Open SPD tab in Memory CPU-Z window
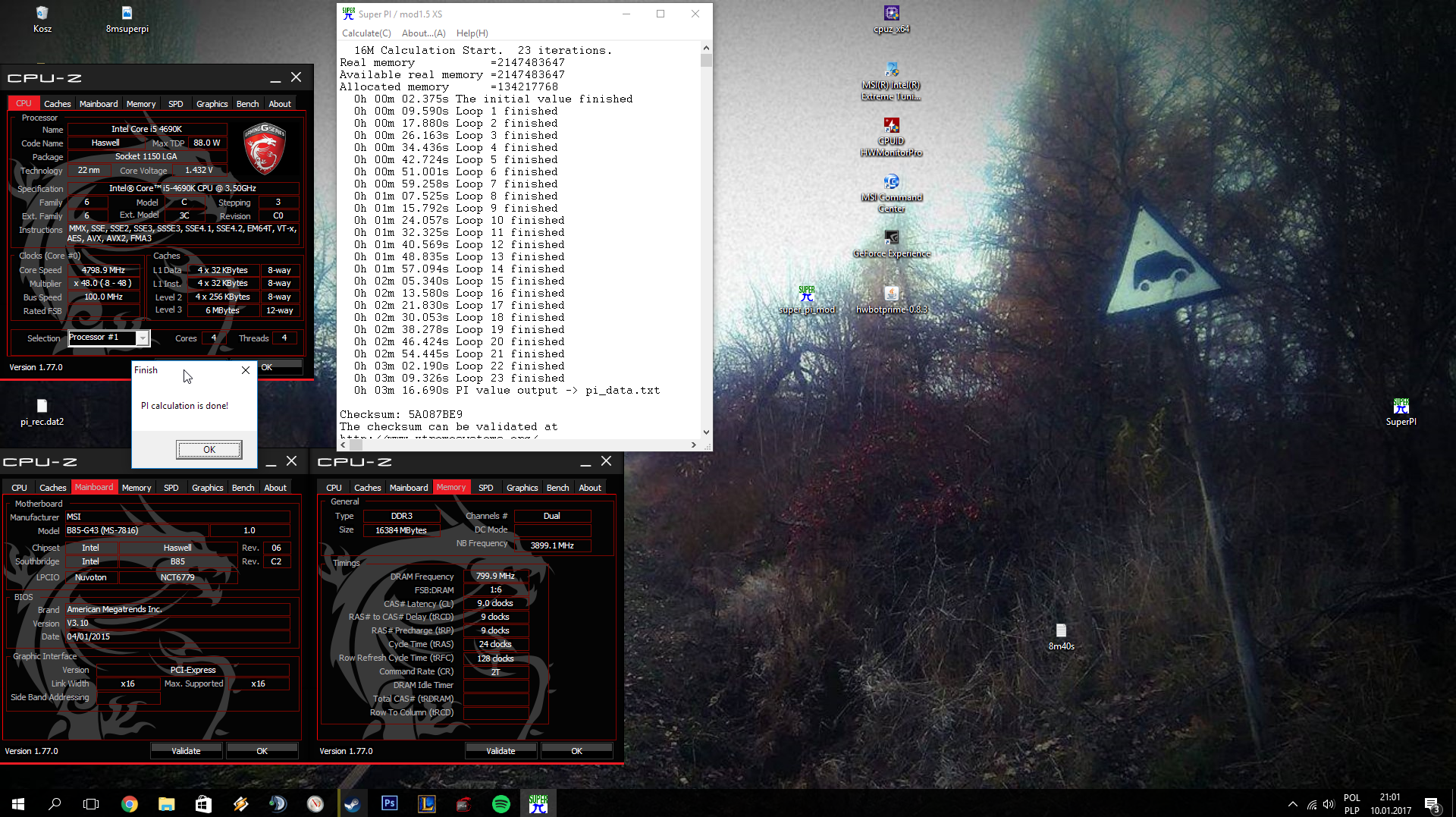This screenshot has height=817, width=1456. pyautogui.click(x=485, y=488)
